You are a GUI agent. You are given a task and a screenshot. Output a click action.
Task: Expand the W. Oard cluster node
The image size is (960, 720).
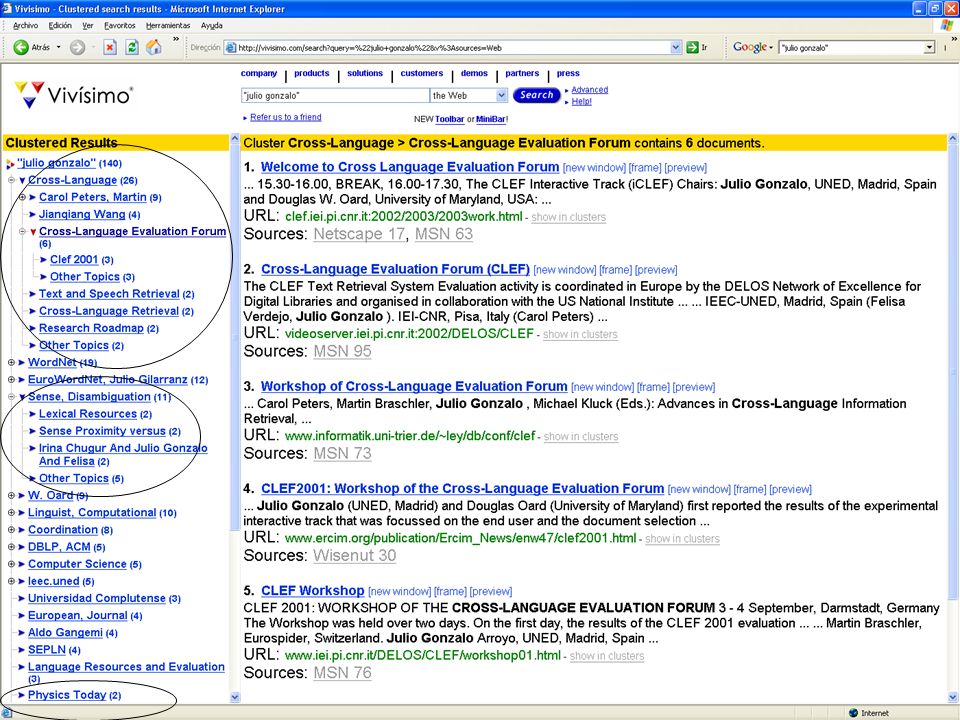coord(12,495)
